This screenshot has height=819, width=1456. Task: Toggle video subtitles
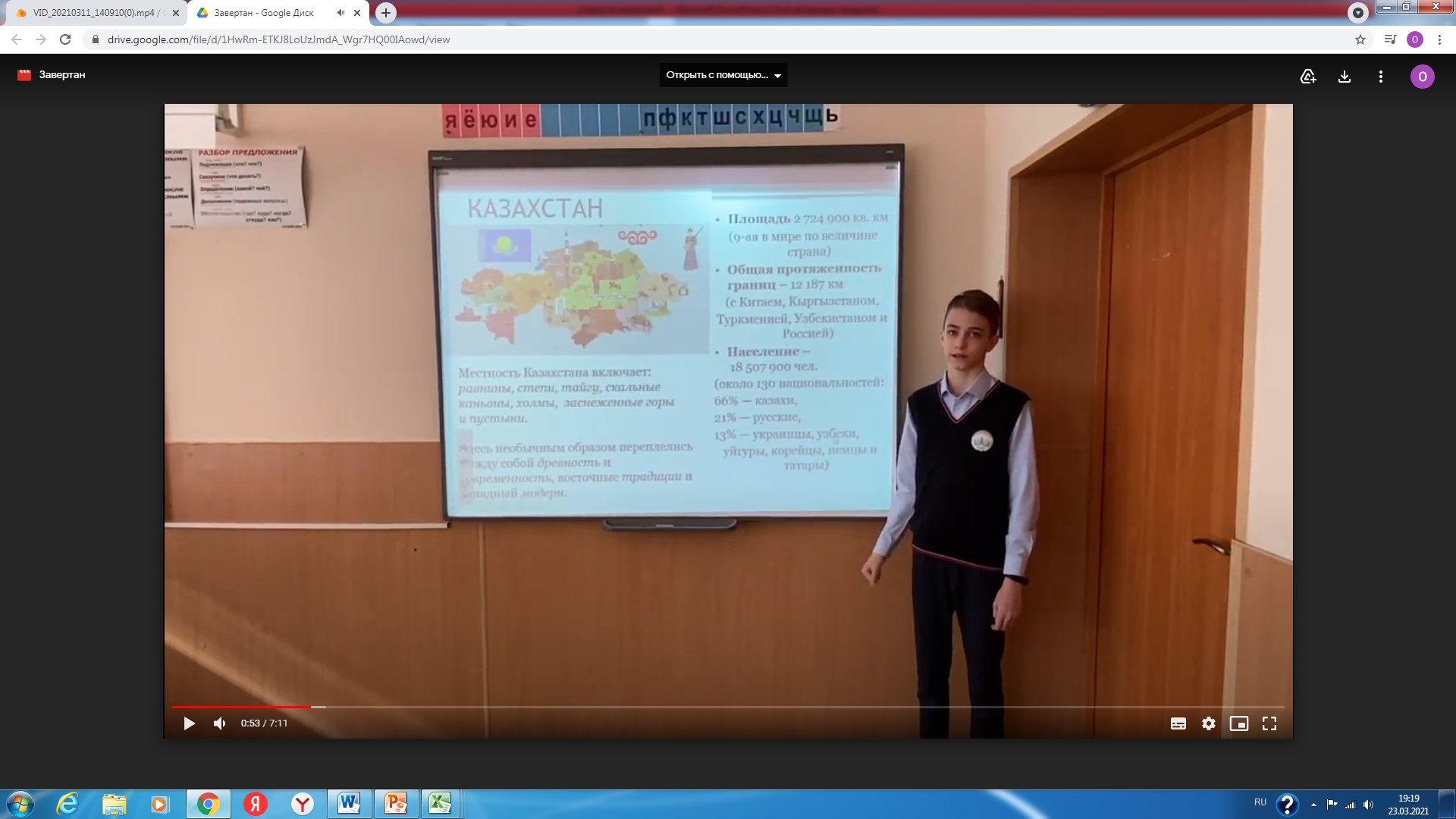pyautogui.click(x=1178, y=723)
